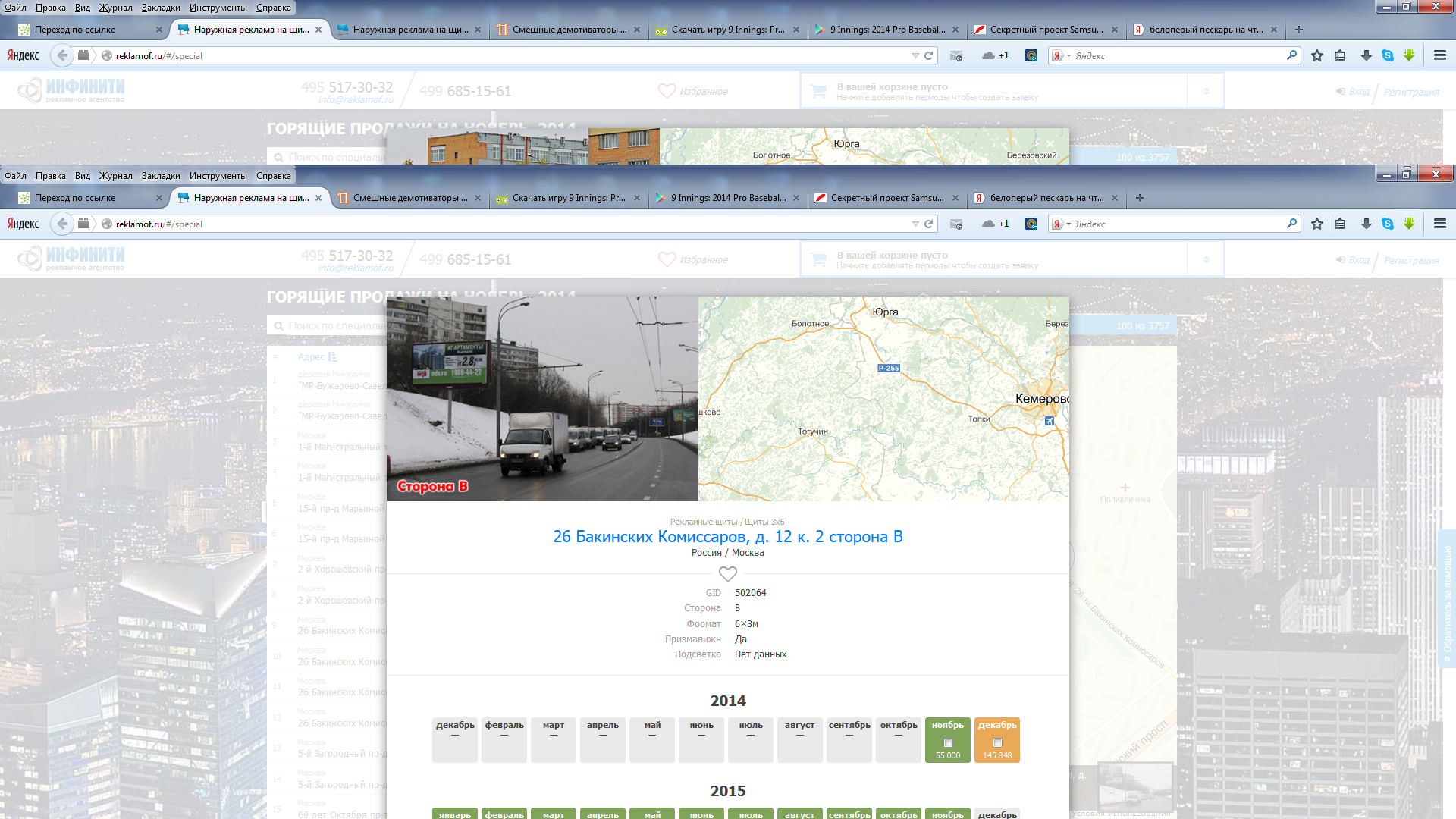Click weather cloud +1 icon in lower toolbar

[x=995, y=224]
